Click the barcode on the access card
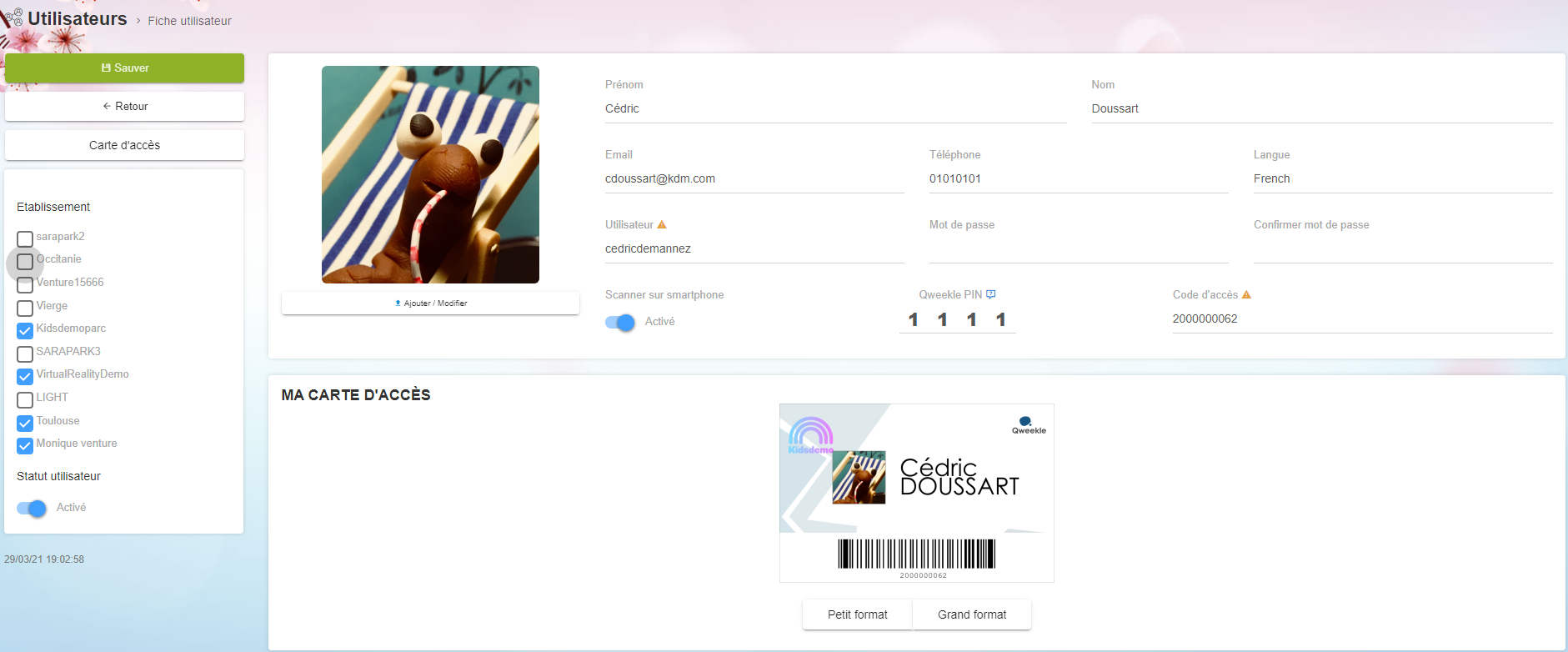Viewport: 1568px width, 652px height. pyautogui.click(x=916, y=554)
